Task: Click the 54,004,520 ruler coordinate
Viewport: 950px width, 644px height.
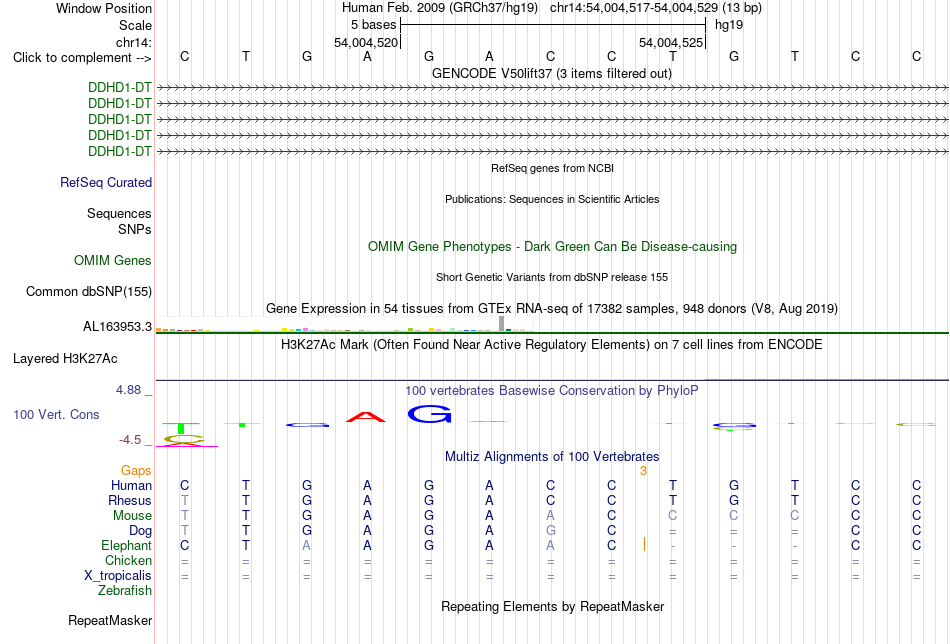Action: pyautogui.click(x=366, y=42)
